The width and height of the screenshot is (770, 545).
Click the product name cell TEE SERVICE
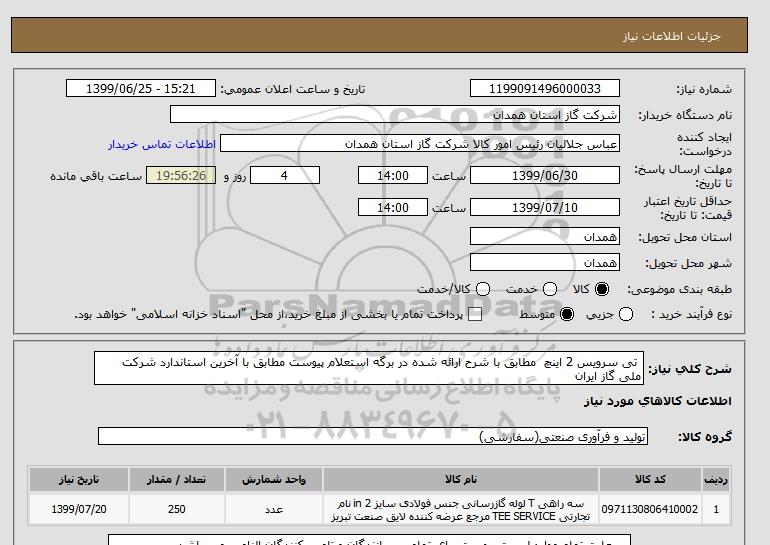point(461,510)
